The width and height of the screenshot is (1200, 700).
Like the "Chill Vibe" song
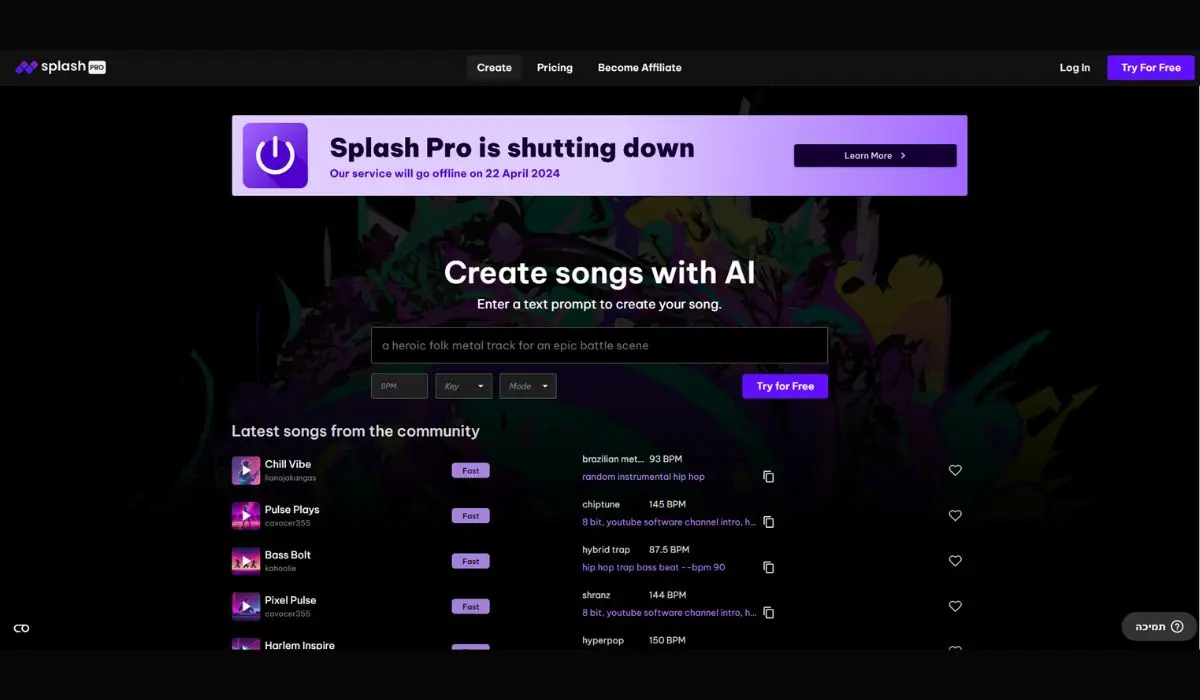coord(955,469)
